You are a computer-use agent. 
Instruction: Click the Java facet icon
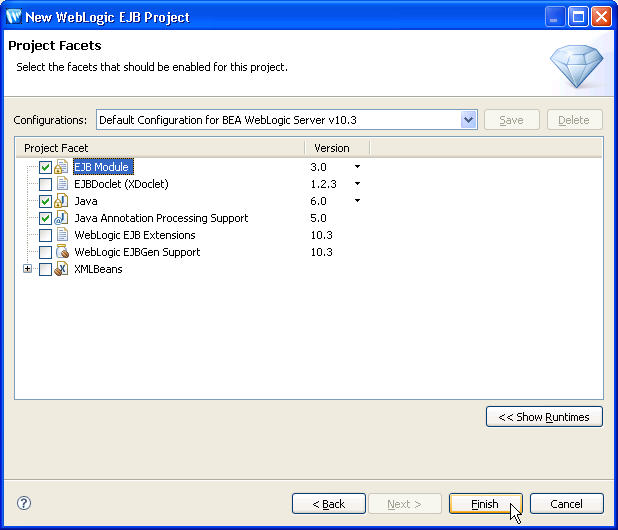[61, 201]
